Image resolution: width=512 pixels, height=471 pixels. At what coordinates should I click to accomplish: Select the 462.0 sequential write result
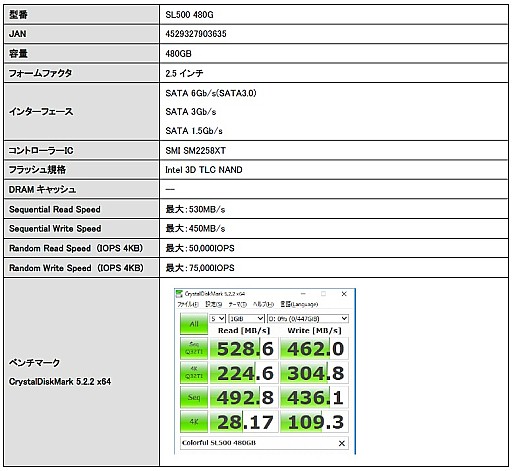click(314, 349)
